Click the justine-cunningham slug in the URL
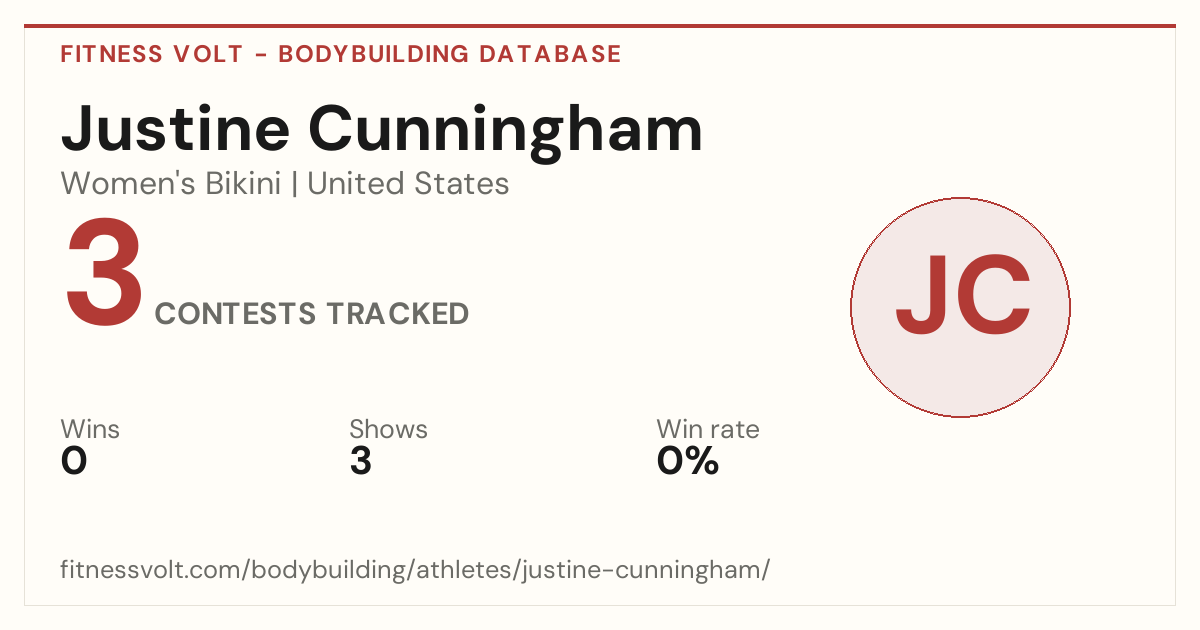Screen dimensions: 1200x630 coord(652,570)
